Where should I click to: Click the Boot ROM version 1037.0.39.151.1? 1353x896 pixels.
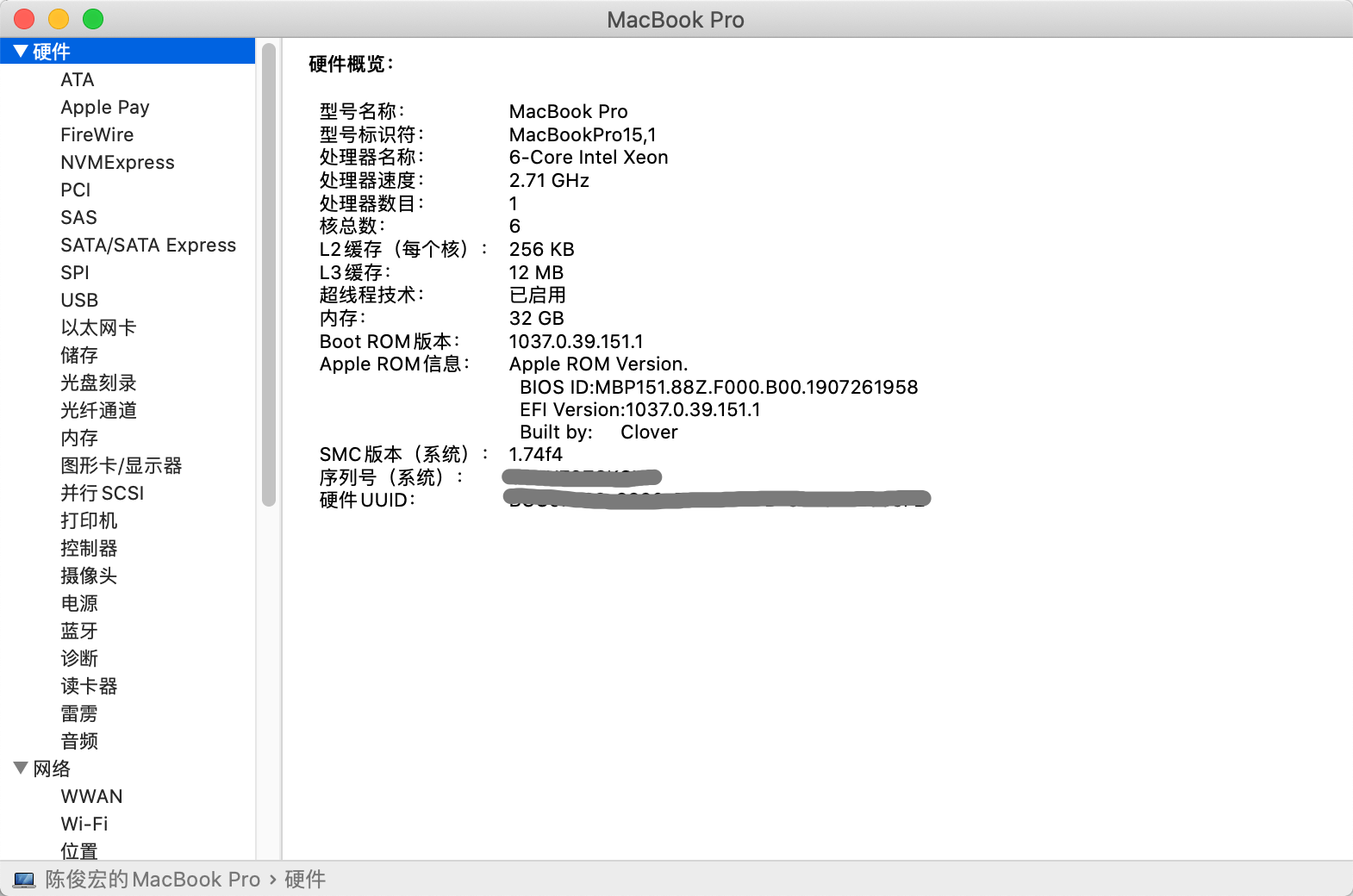[x=576, y=341]
